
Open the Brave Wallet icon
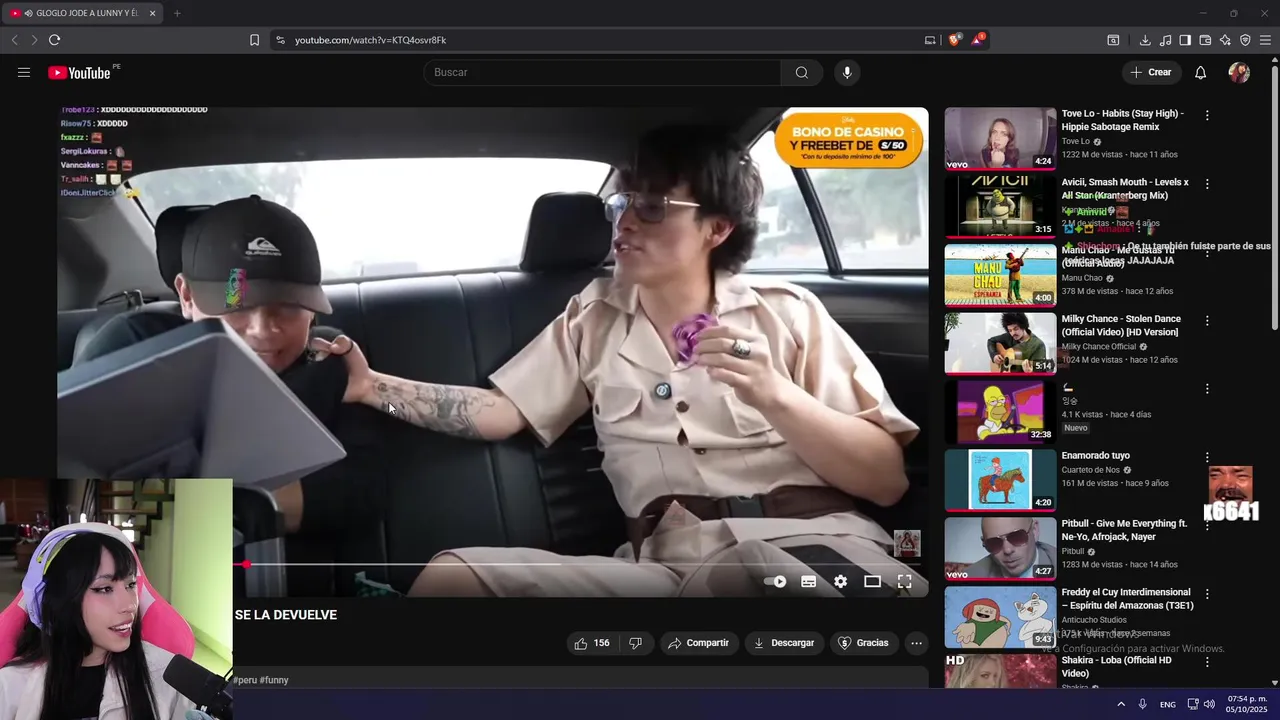(1205, 40)
